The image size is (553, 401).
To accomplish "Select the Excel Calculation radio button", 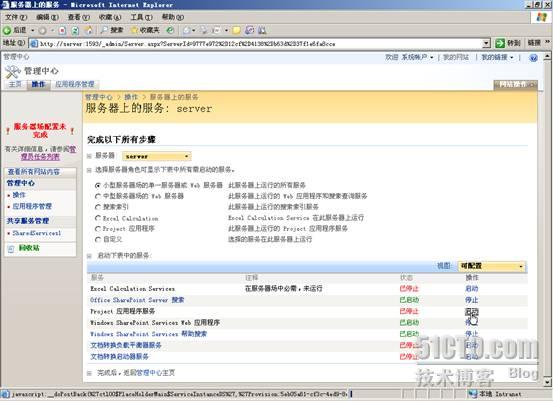I will click(98, 218).
